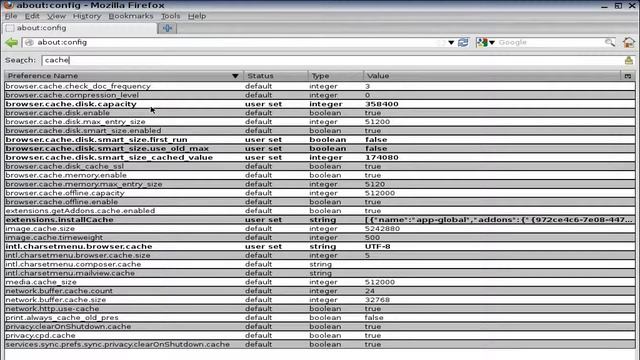Select browser.cache.disk.capacity preference
The height and width of the screenshot is (360, 640).
tap(320, 104)
